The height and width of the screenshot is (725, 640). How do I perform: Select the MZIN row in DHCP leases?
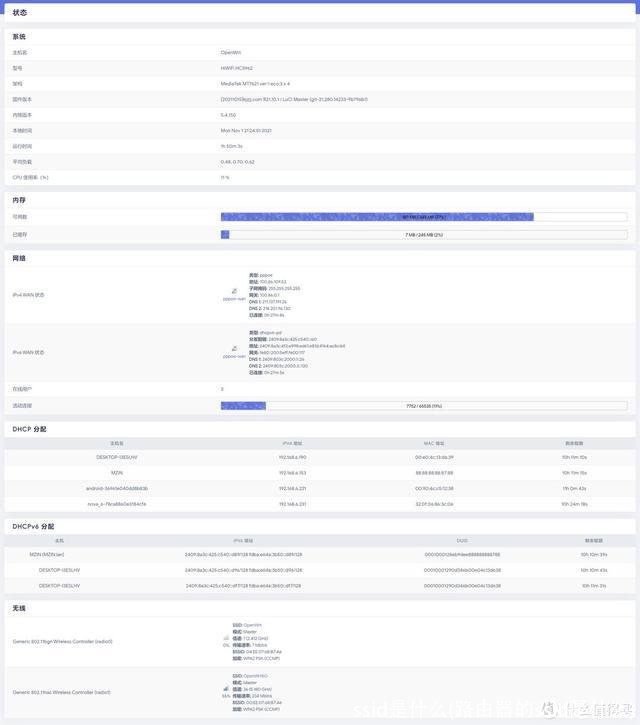[x=116, y=473]
